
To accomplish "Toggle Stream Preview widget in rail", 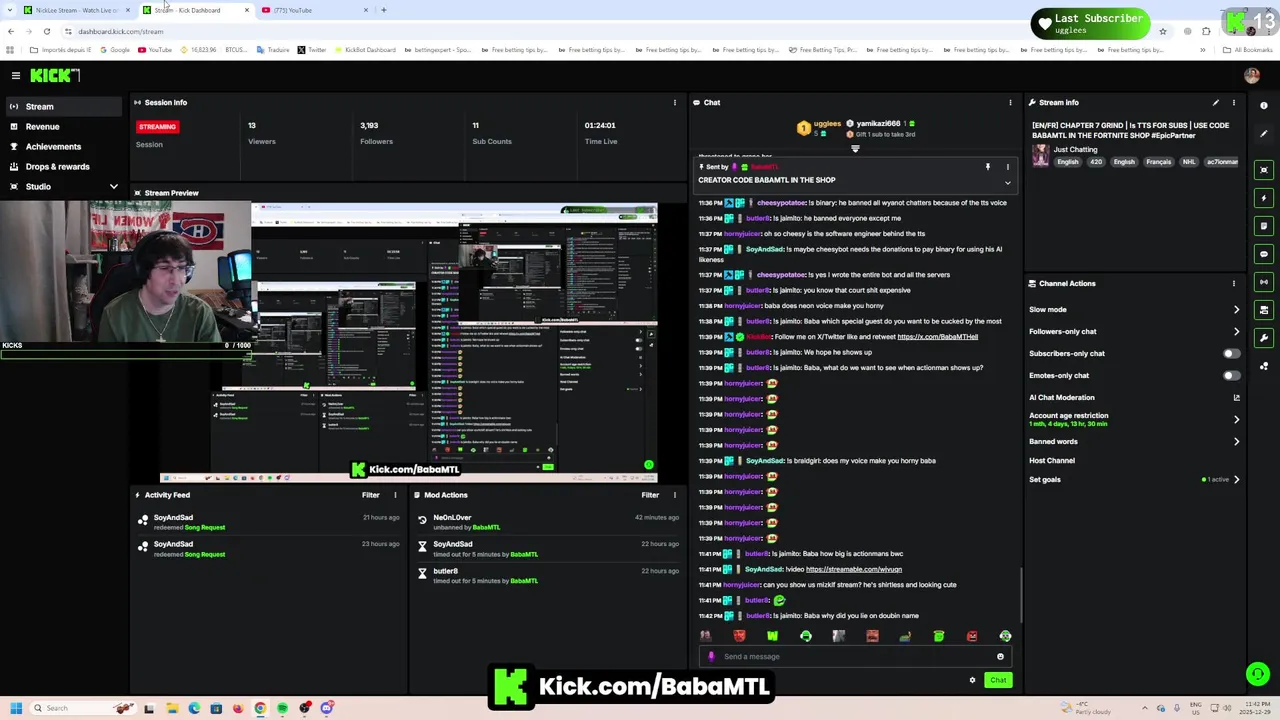I will 1264,170.
